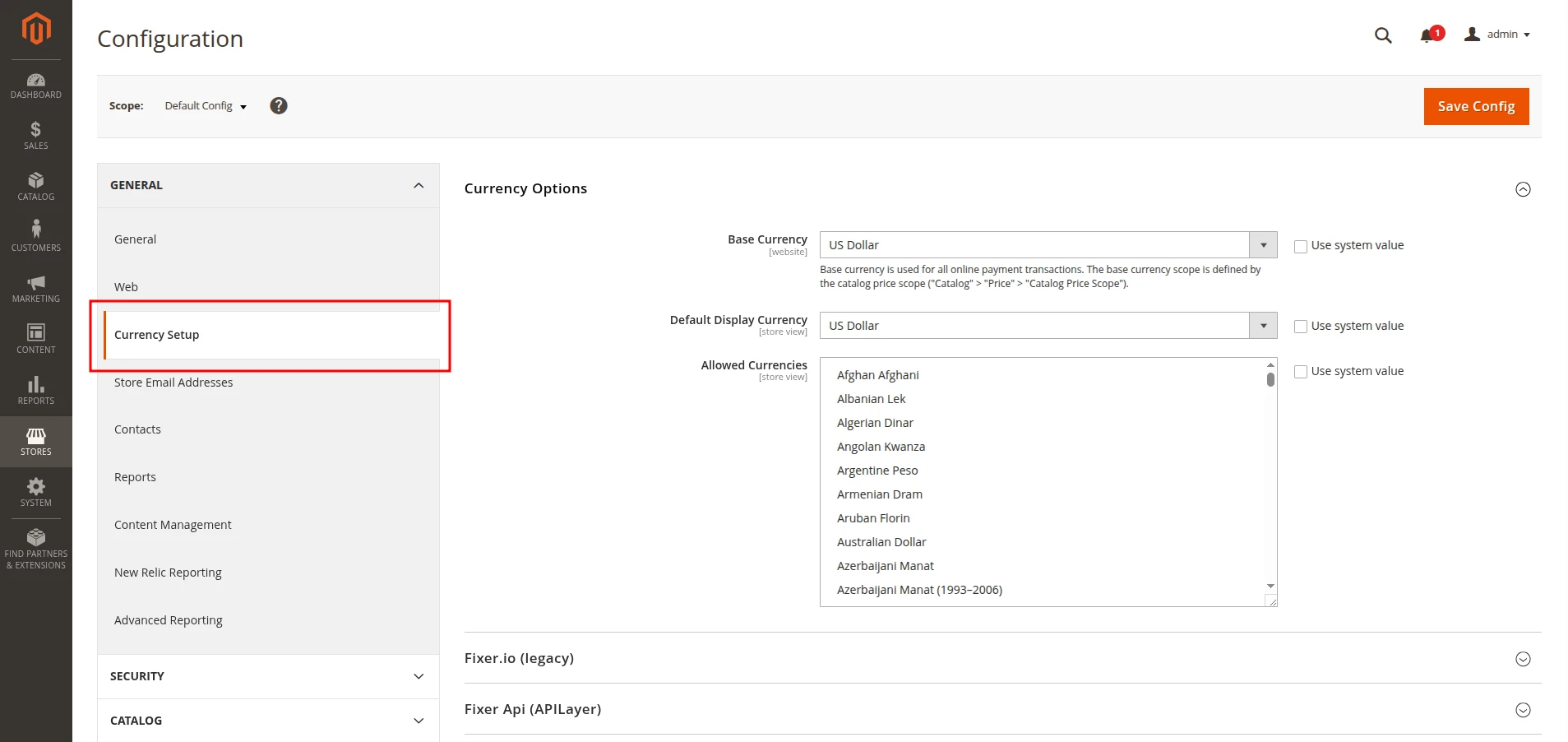
Task: Select Australian Dollar in Allowed Currencies
Action: tap(1043, 542)
